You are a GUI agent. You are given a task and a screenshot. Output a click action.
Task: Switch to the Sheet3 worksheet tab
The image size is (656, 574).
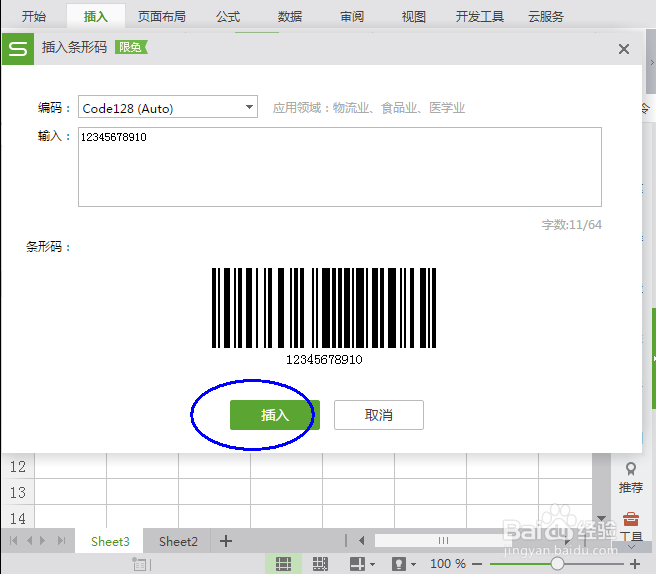click(110, 541)
